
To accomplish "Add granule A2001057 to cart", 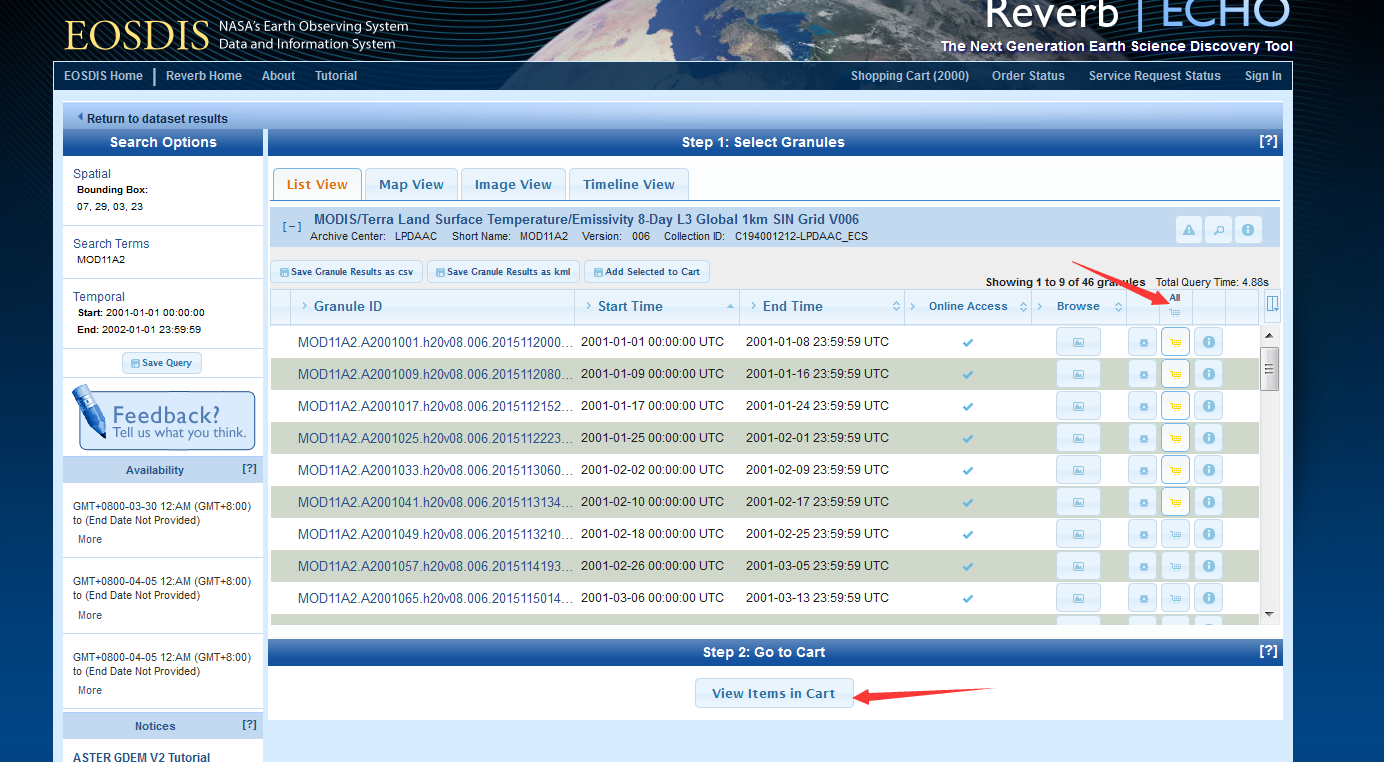I will pyautogui.click(x=1175, y=566).
